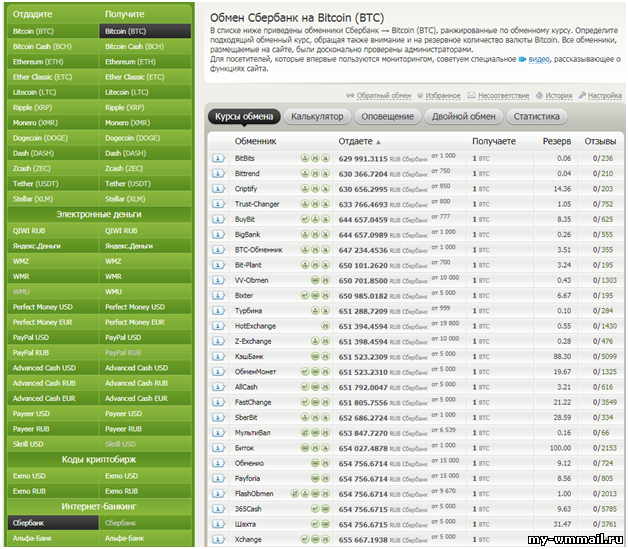Open info icon for Bittrend row
The height and width of the screenshot is (549, 628).
click(x=218, y=173)
